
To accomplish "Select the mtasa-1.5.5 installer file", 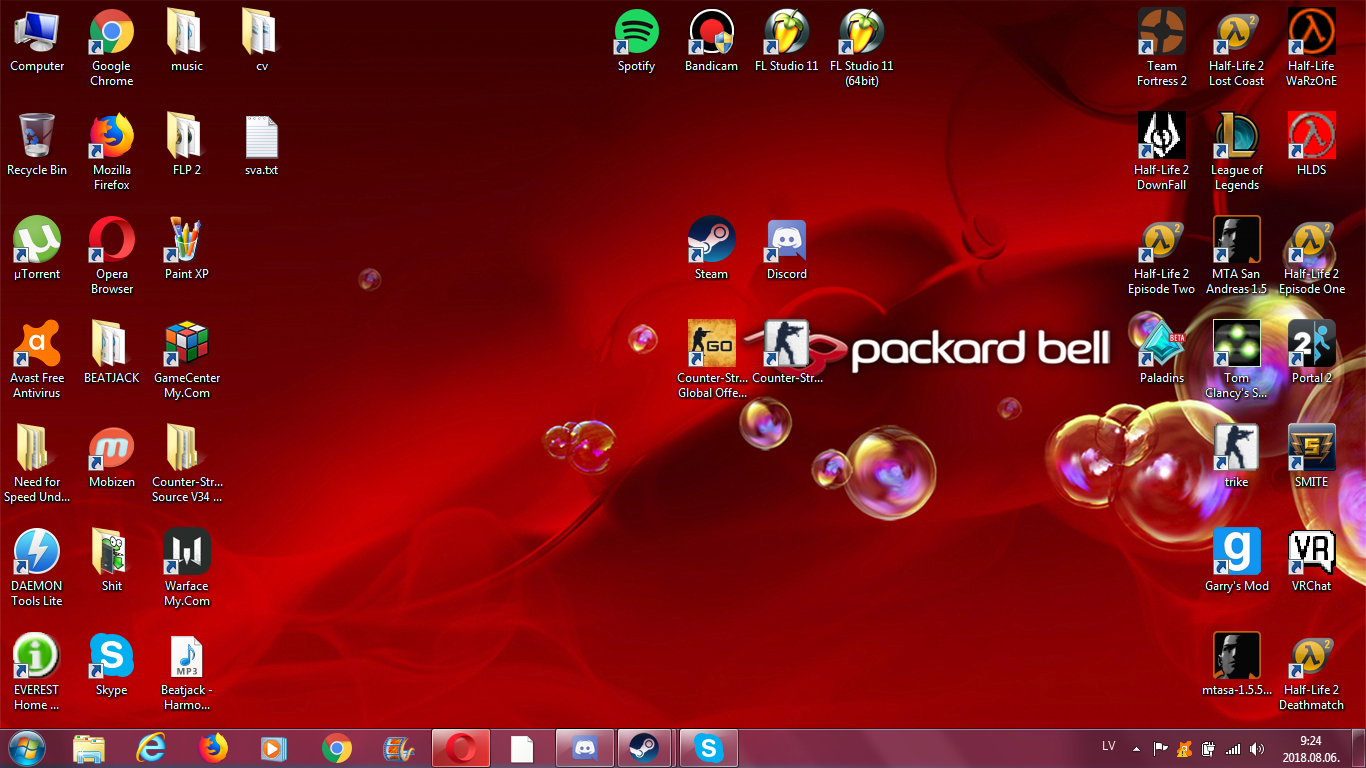I will 1237,665.
